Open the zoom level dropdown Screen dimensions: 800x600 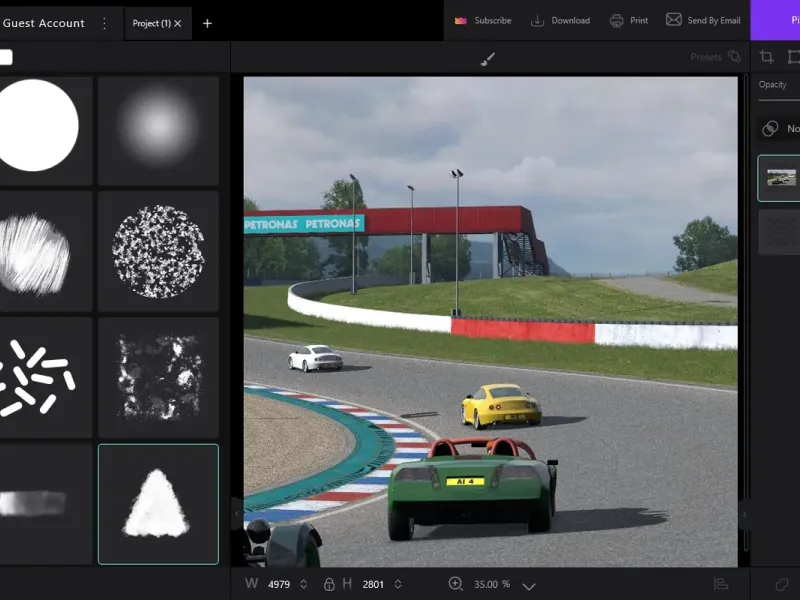(529, 586)
